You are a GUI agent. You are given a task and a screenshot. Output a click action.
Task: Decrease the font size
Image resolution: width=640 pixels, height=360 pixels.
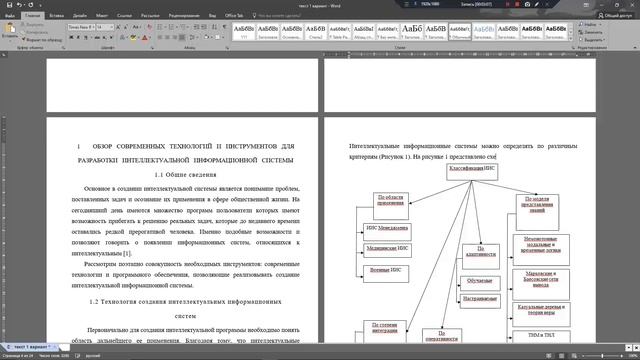tap(125, 27)
